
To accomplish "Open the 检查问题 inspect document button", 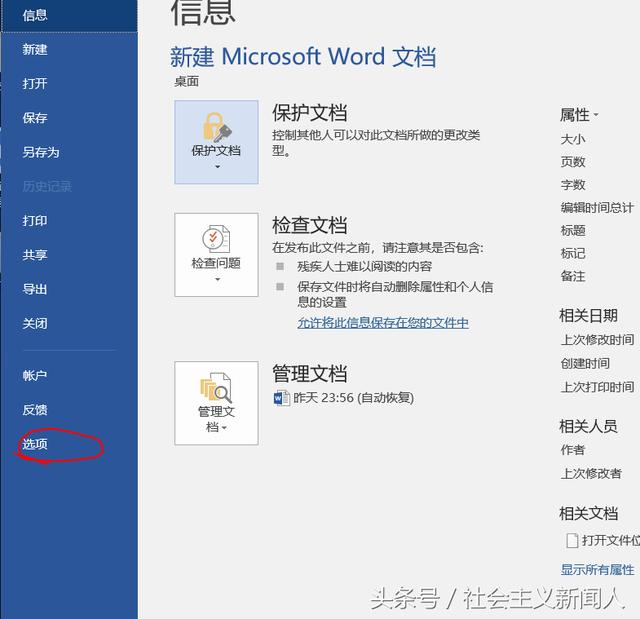I will pyautogui.click(x=216, y=255).
